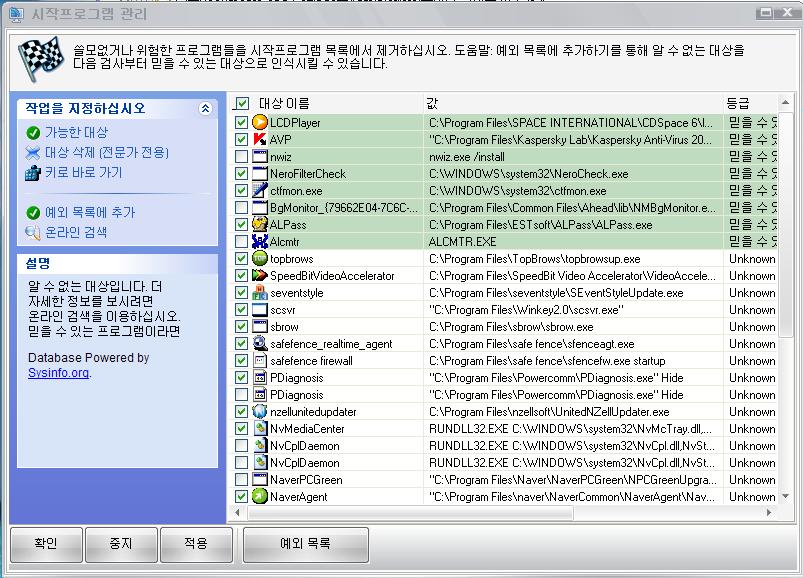The width and height of the screenshot is (803, 578).
Task: Click the horizontal scrollbar thumb under the list
Action: click(411, 512)
